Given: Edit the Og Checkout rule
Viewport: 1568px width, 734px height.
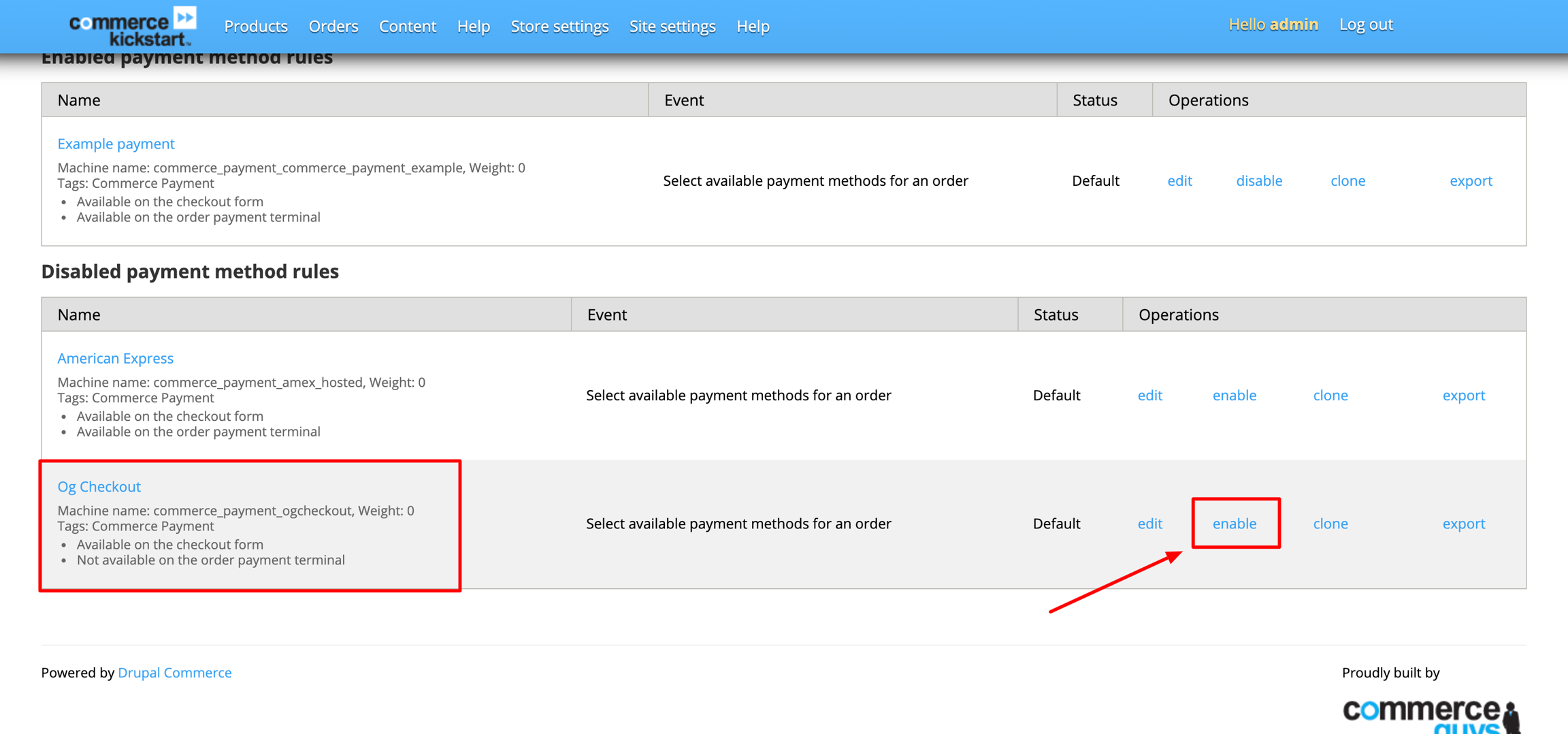Looking at the screenshot, I should click(x=1149, y=524).
